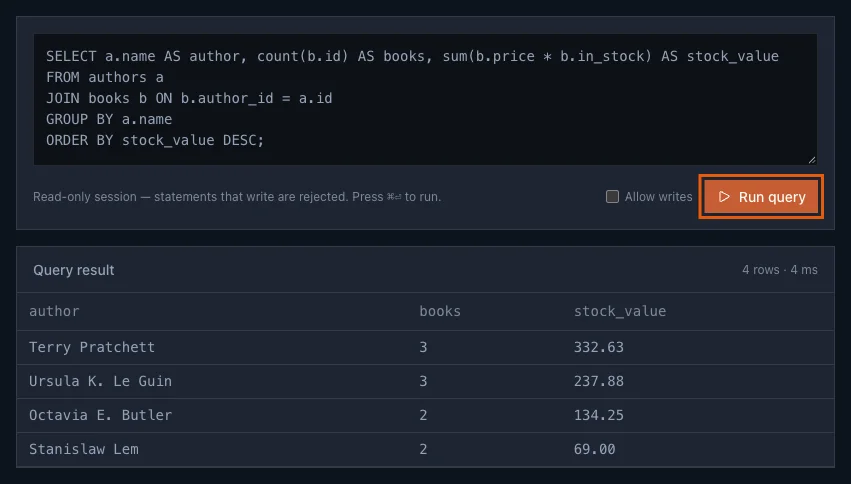Click the Octavia E. Butler cell
851x484 pixels.
coord(100,415)
